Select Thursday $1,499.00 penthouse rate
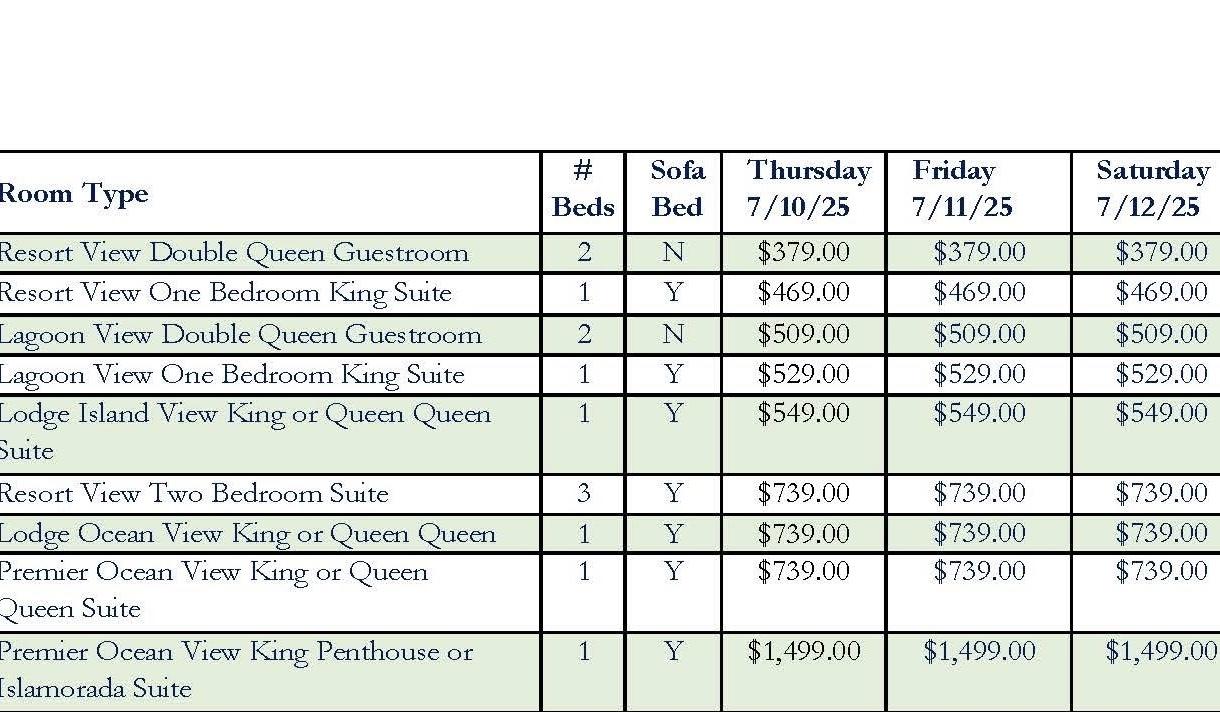This screenshot has width=1220, height=712. (803, 652)
